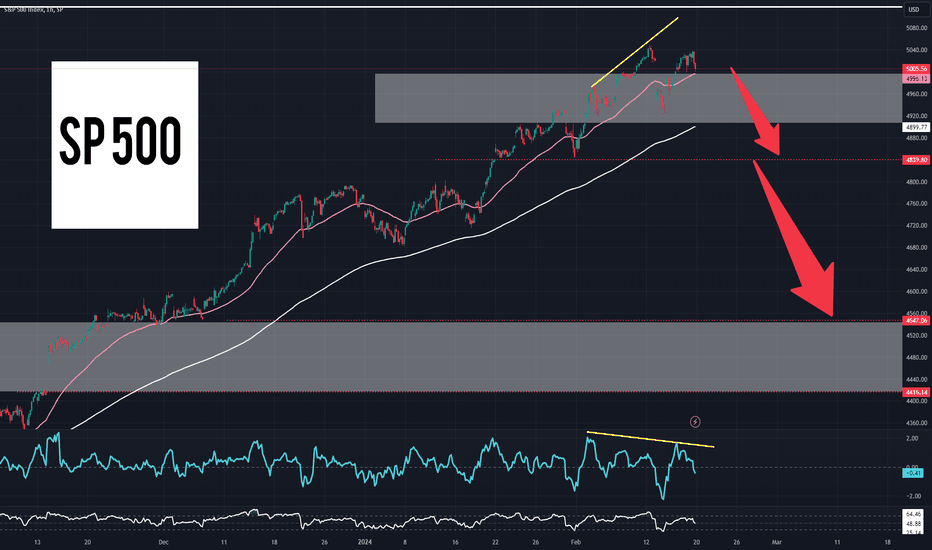Select the red 4416.14 price level label
The image size is (932, 550).
coord(916,392)
